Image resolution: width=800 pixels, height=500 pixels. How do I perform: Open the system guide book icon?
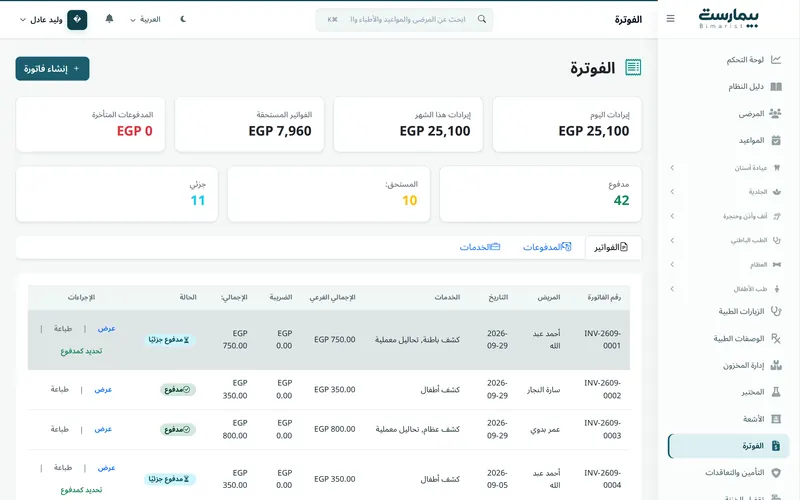(776, 87)
